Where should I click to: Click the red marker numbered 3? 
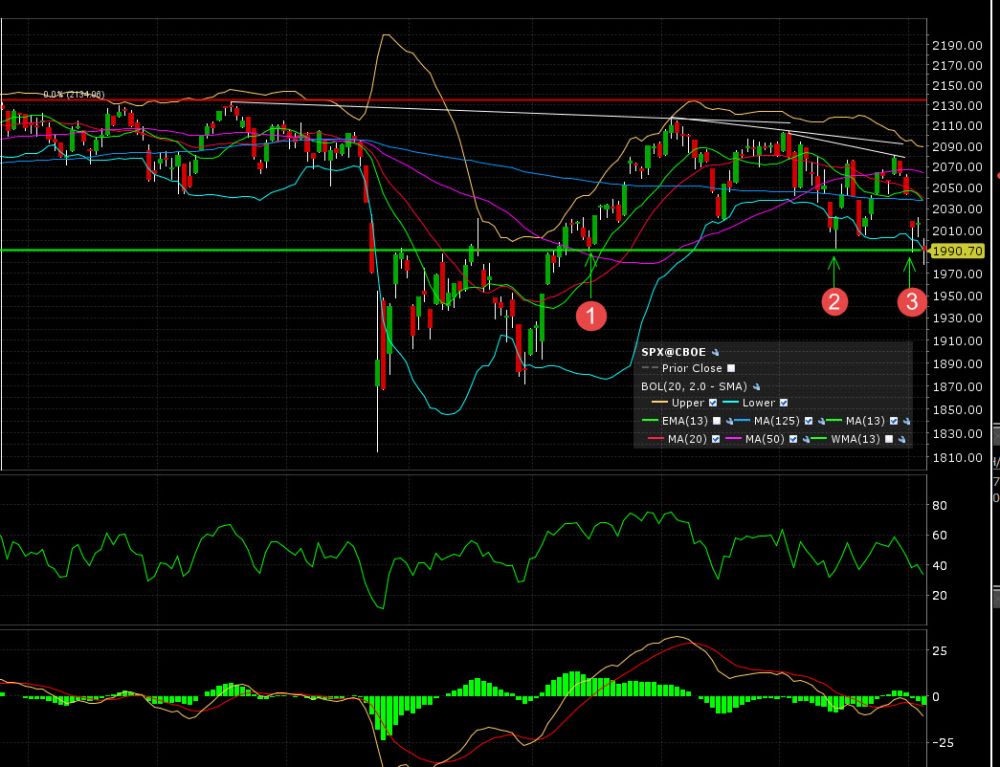point(911,301)
